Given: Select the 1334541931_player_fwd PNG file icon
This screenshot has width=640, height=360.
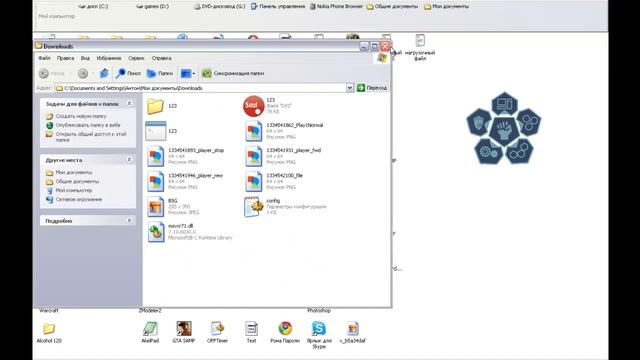Looking at the screenshot, I should [x=253, y=157].
